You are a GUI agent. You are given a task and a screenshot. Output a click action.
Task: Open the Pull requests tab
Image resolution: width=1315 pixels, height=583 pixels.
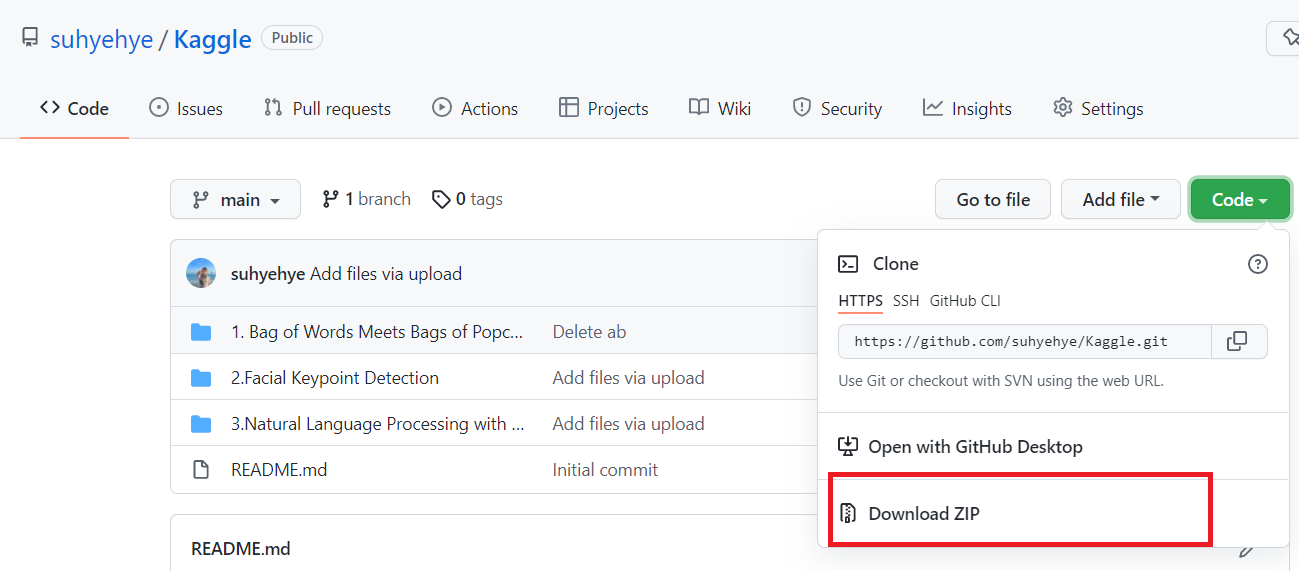[x=327, y=108]
